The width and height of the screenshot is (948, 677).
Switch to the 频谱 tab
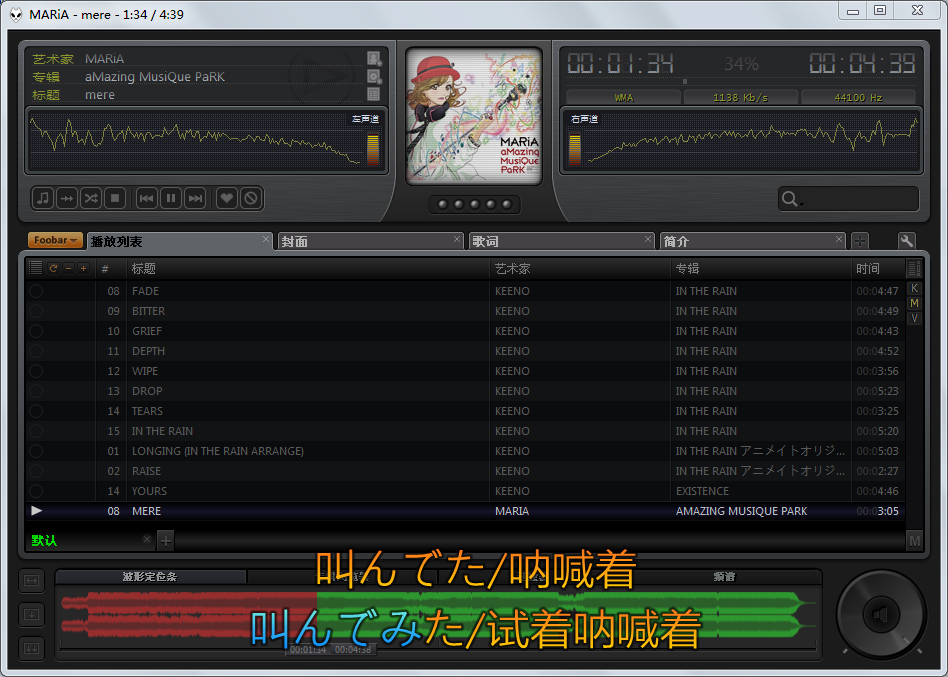tap(724, 577)
